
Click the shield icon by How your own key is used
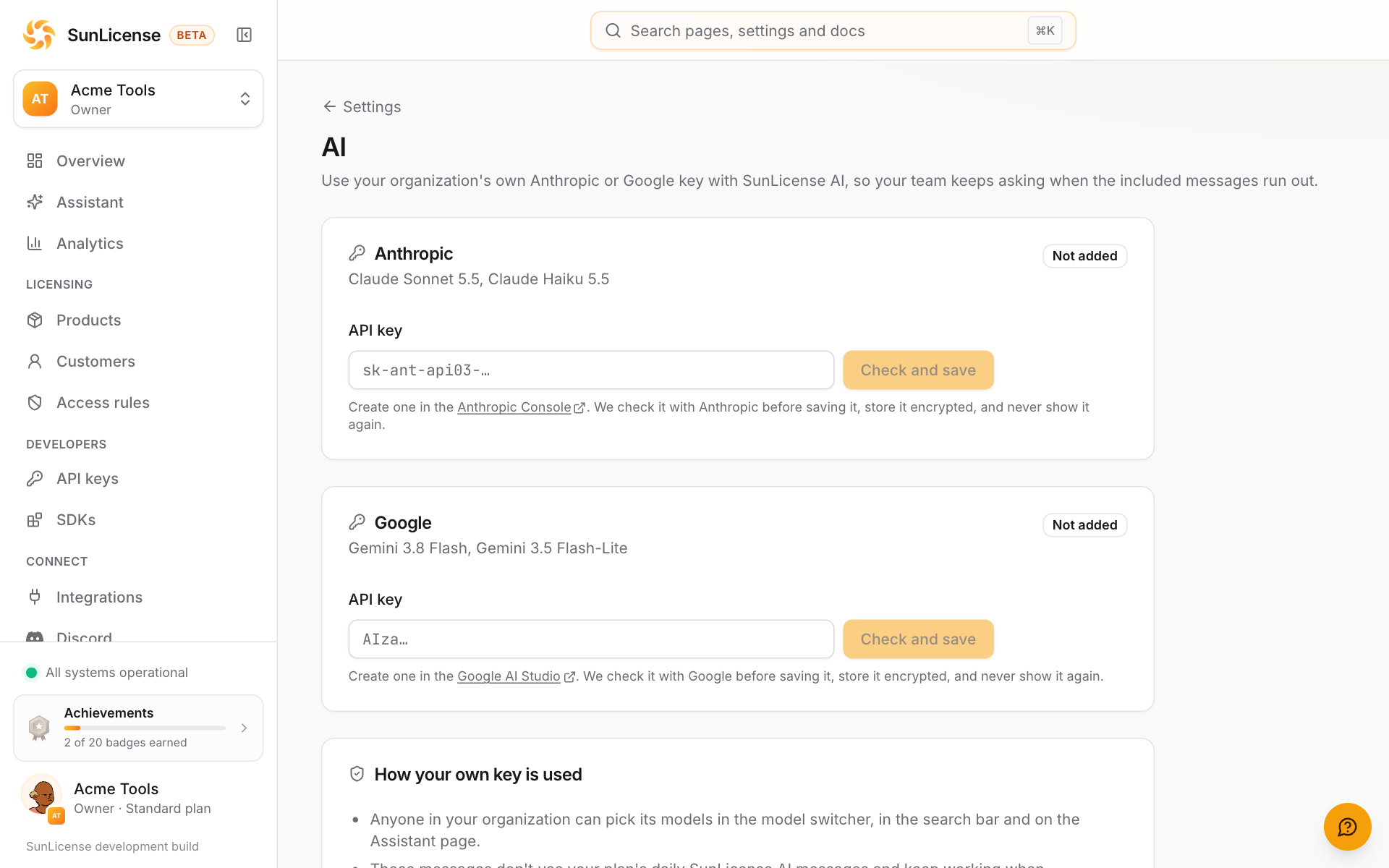pyautogui.click(x=357, y=774)
